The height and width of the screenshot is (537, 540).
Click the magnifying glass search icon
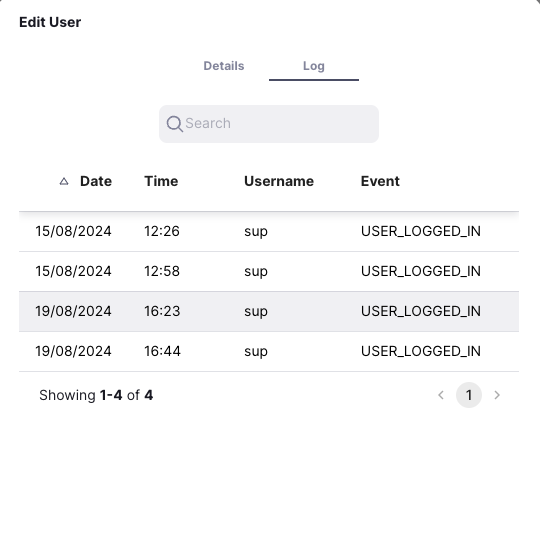[175, 124]
